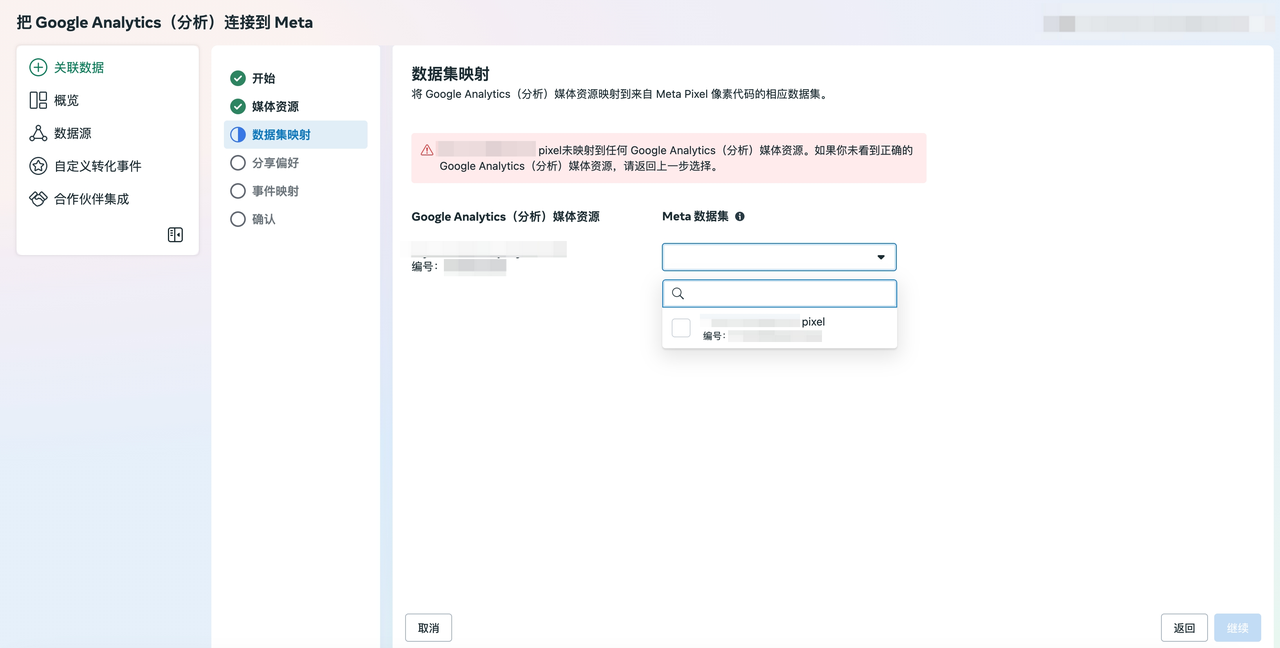The image size is (1280, 648).
Task: Click the 概览 overview icon
Action: click(38, 101)
